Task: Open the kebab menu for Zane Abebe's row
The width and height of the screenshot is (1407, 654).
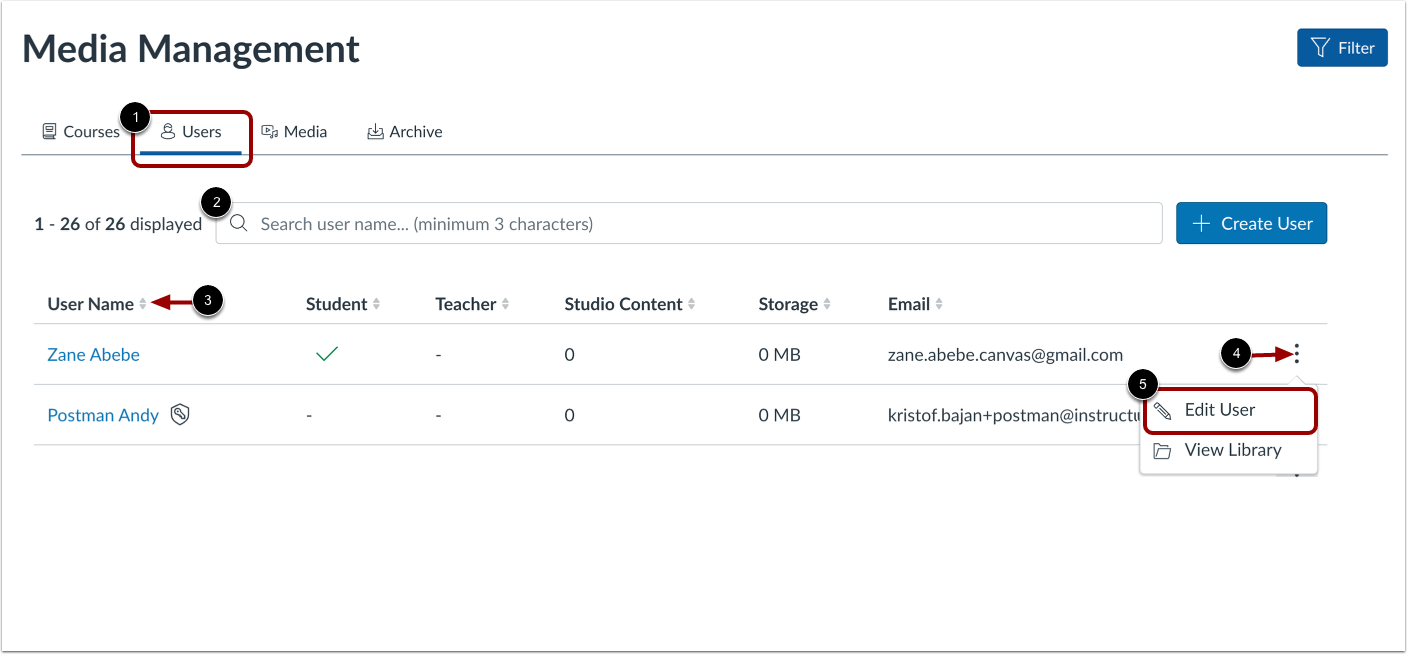Action: (1295, 354)
